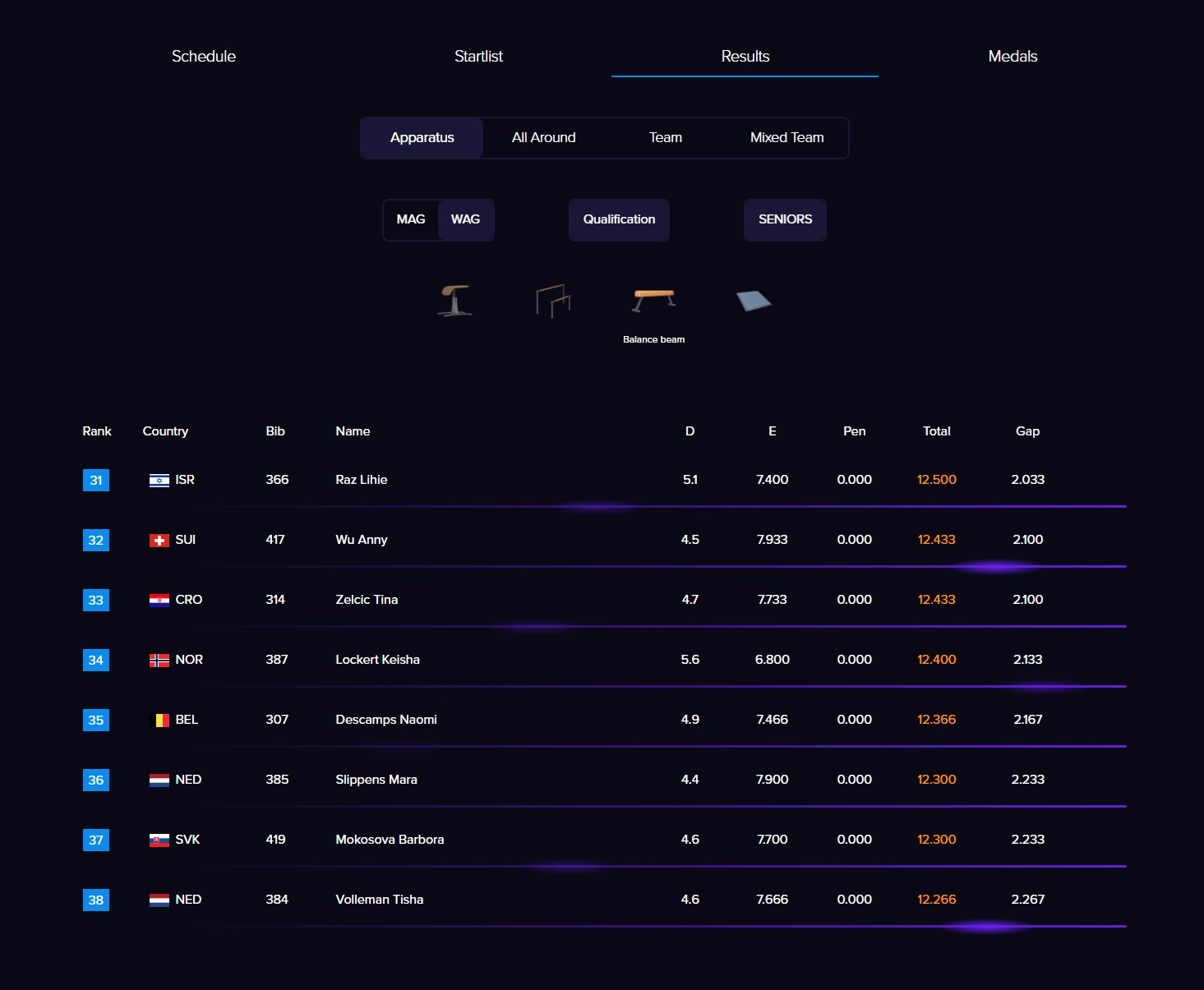
Task: Select the balance beam apparatus icon
Action: pyautogui.click(x=653, y=301)
